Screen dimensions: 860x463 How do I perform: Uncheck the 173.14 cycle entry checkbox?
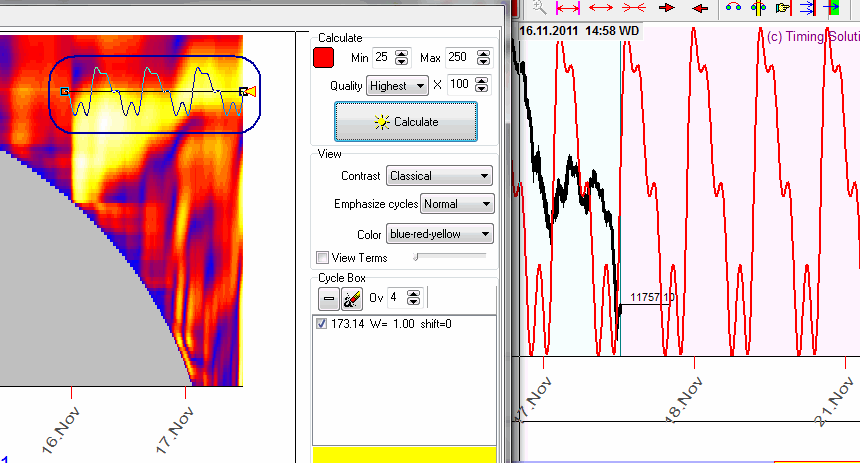[x=321, y=324]
